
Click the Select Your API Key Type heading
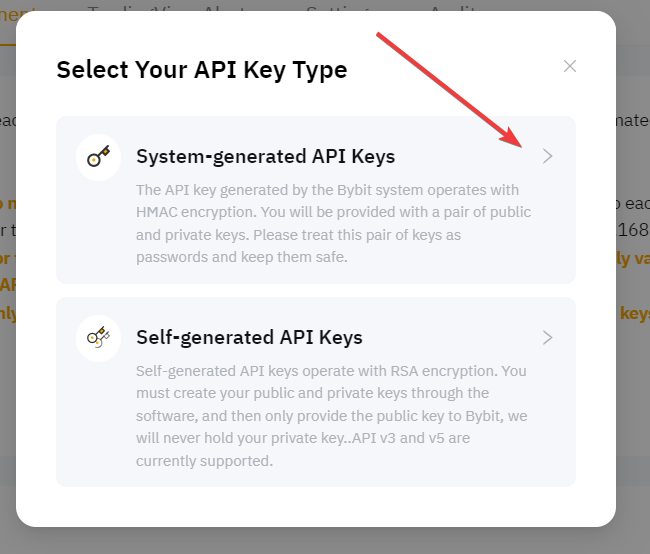(201, 70)
